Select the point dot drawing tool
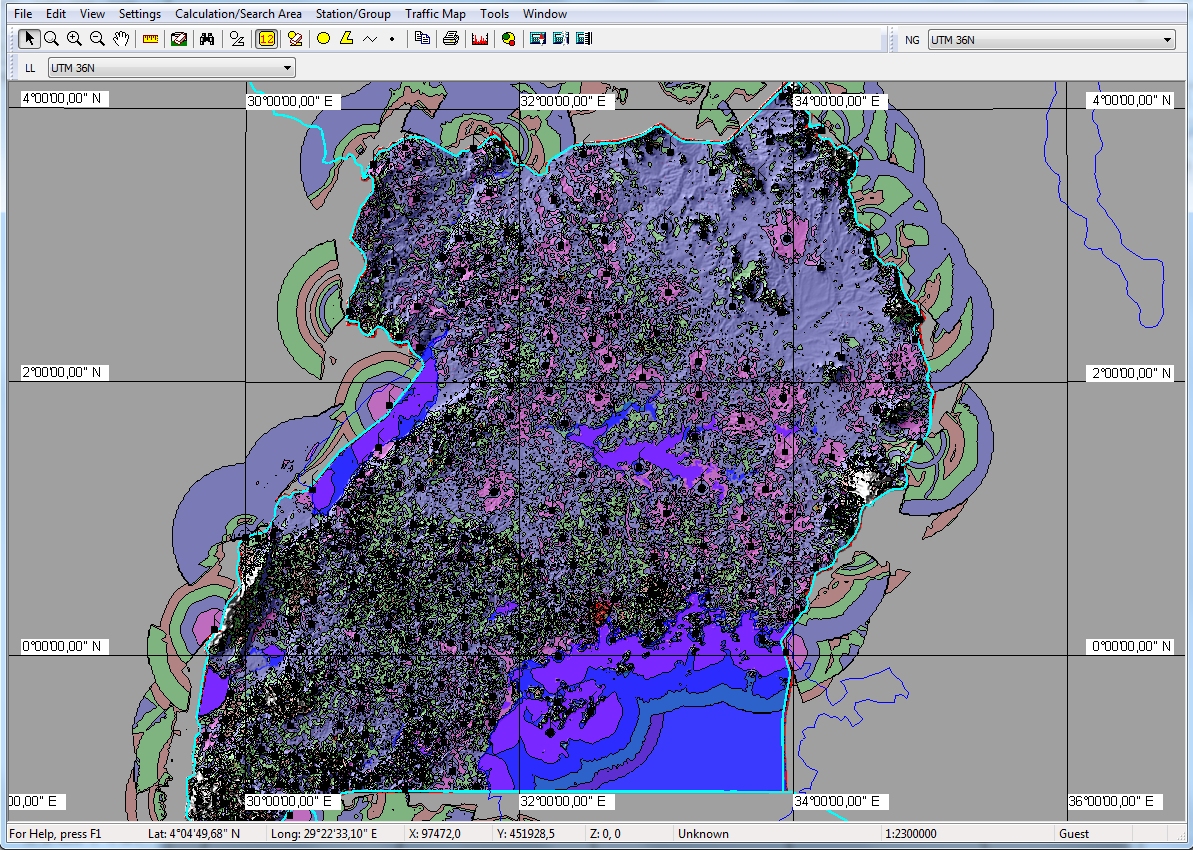The image size is (1193, 850). click(x=392, y=39)
